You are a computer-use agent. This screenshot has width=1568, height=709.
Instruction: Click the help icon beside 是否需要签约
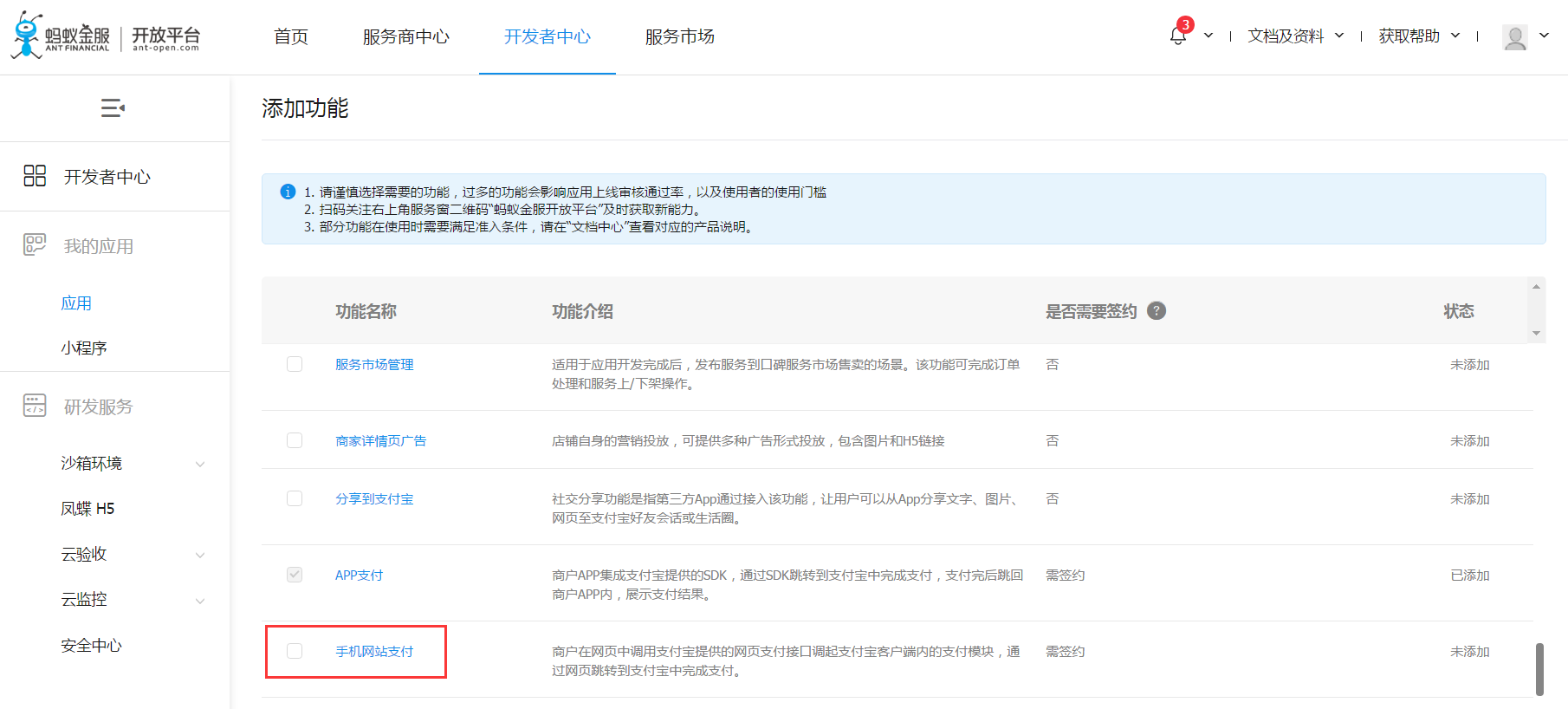click(1157, 310)
